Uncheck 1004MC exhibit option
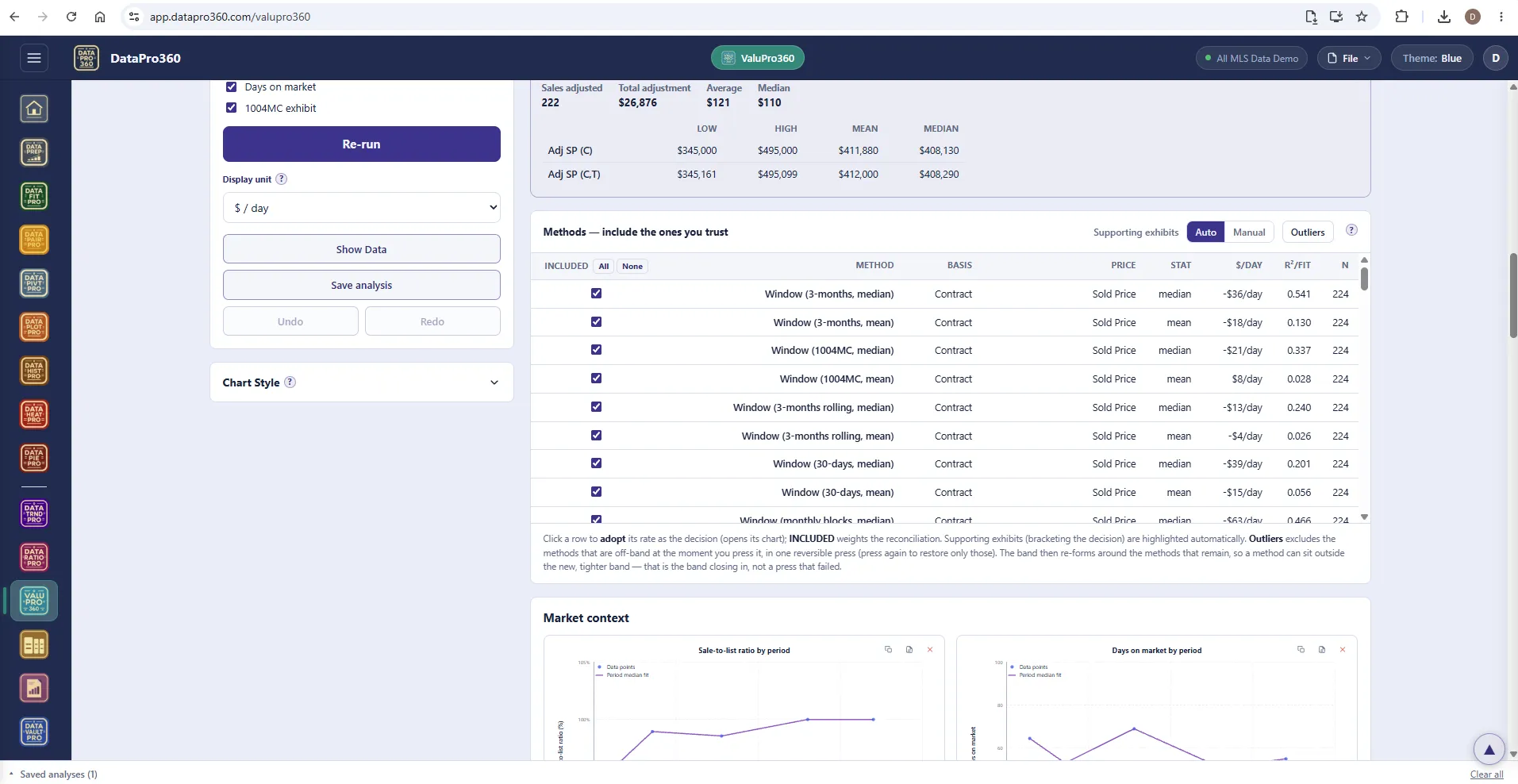 click(x=232, y=108)
